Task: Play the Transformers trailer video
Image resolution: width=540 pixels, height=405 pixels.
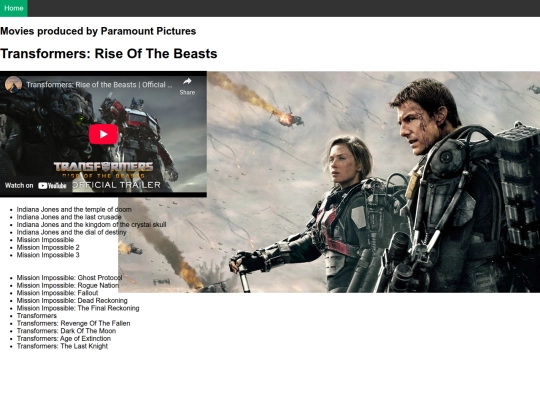Action: click(x=103, y=134)
